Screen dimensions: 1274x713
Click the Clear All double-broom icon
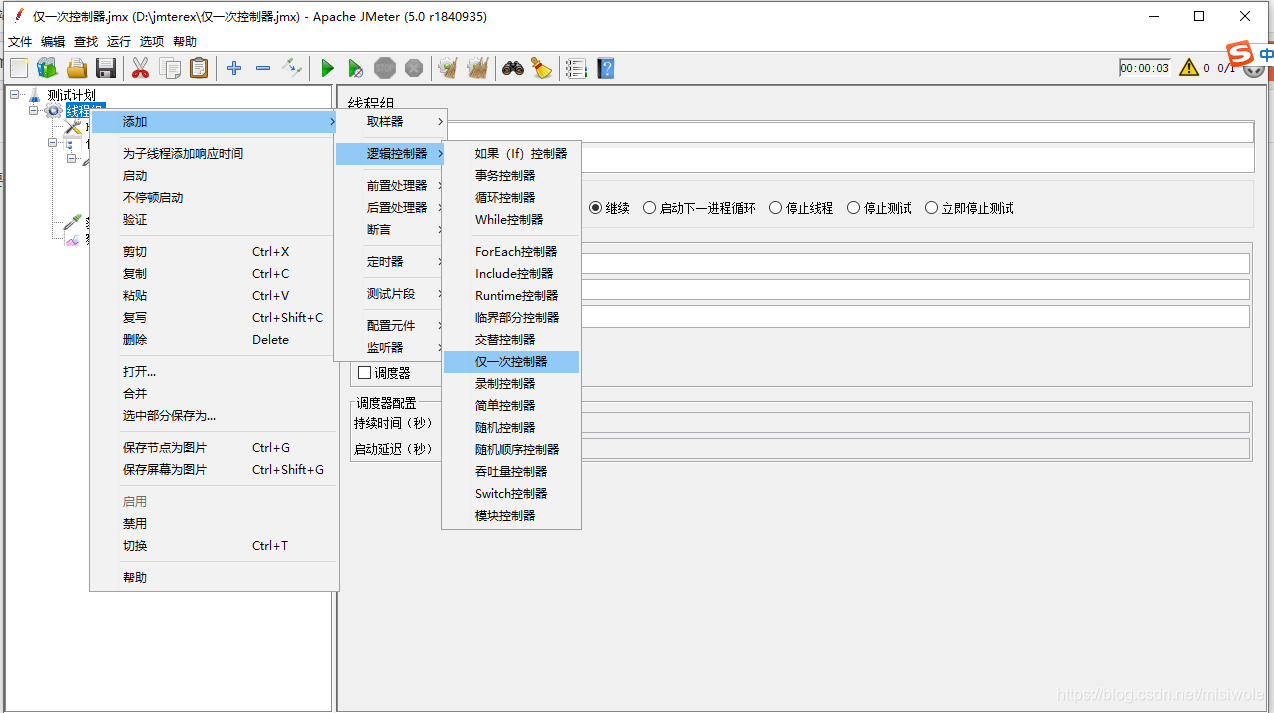pyautogui.click(x=478, y=68)
